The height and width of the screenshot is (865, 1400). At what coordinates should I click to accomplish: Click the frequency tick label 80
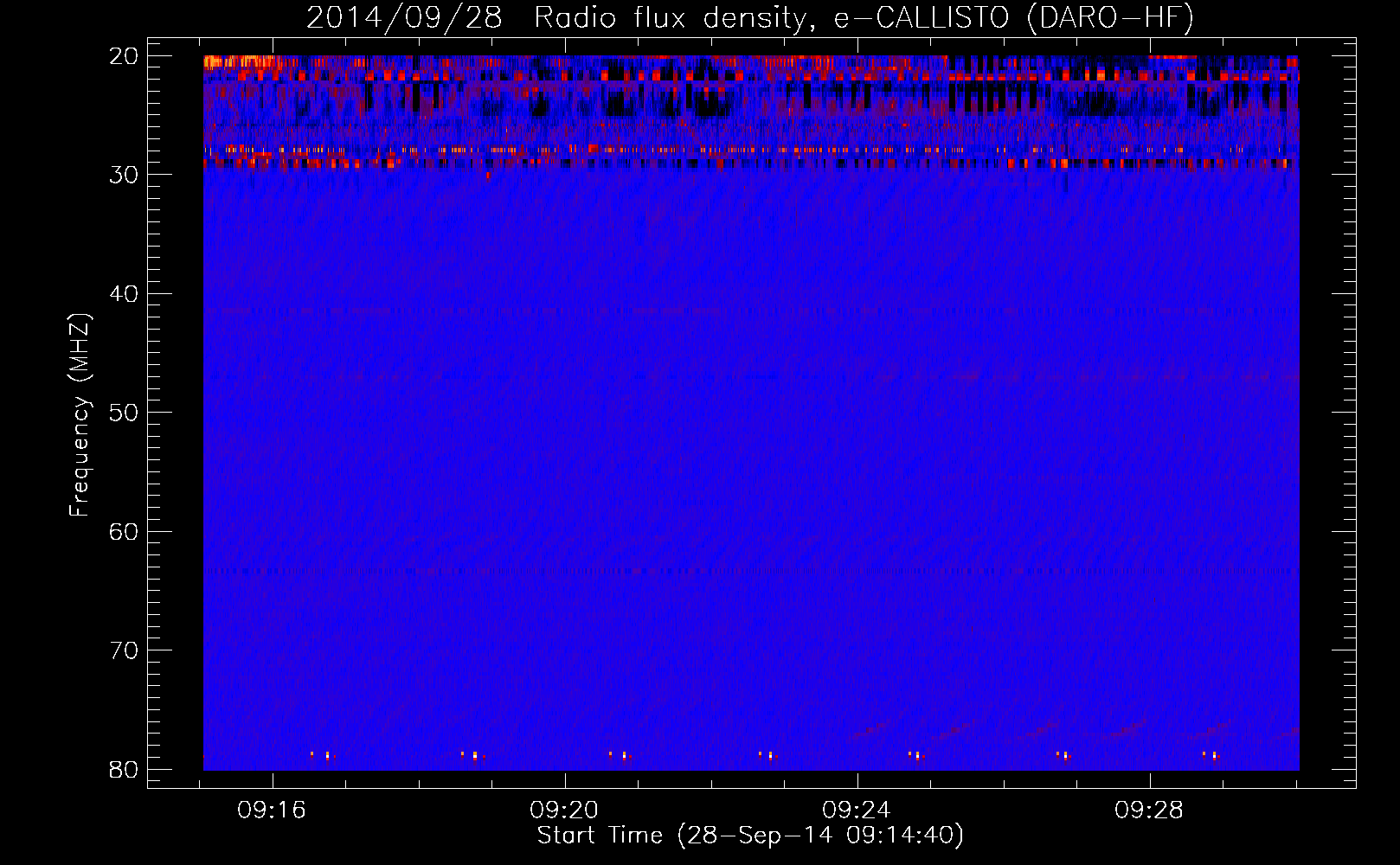(125, 770)
